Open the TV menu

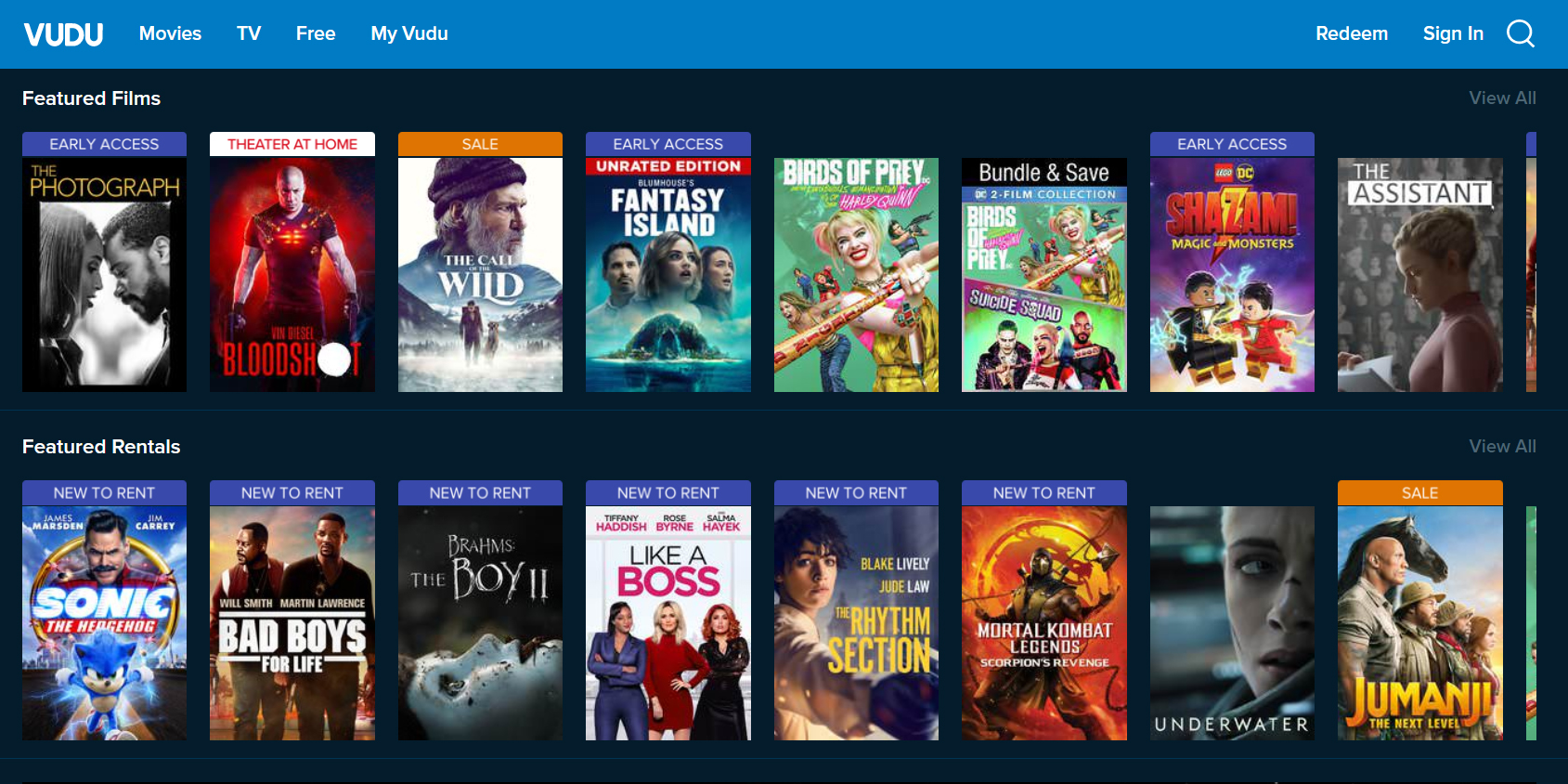pos(249,33)
